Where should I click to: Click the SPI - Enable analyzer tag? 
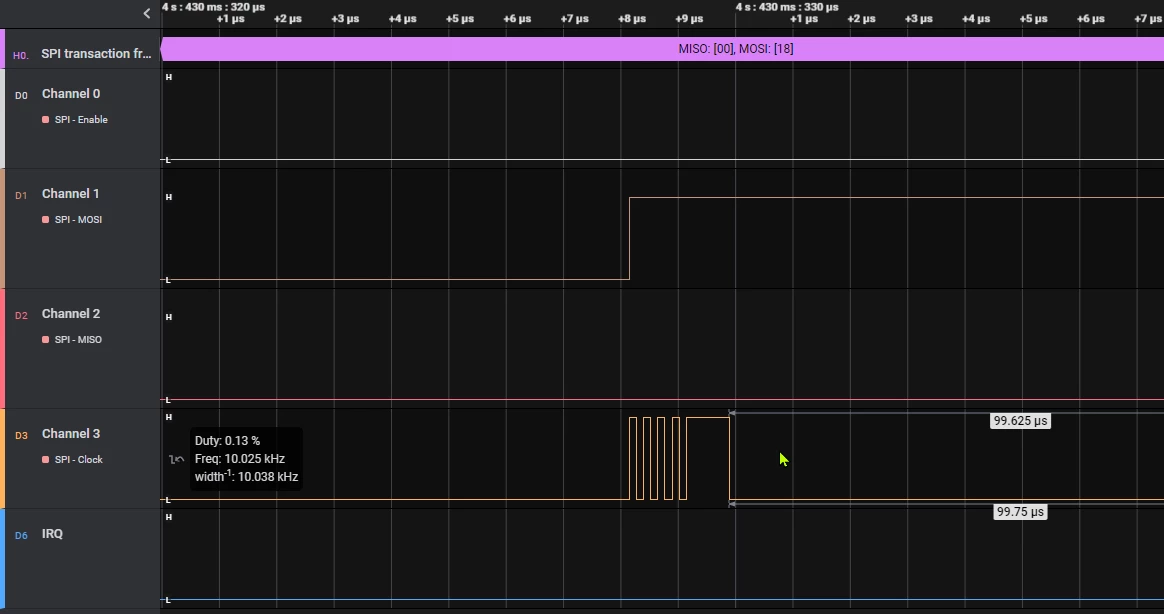(x=81, y=120)
